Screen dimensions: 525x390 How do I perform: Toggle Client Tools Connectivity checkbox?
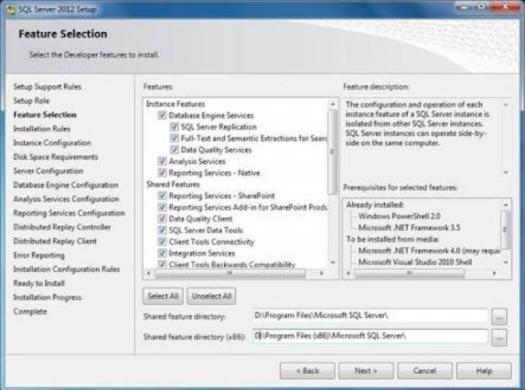coord(162,242)
